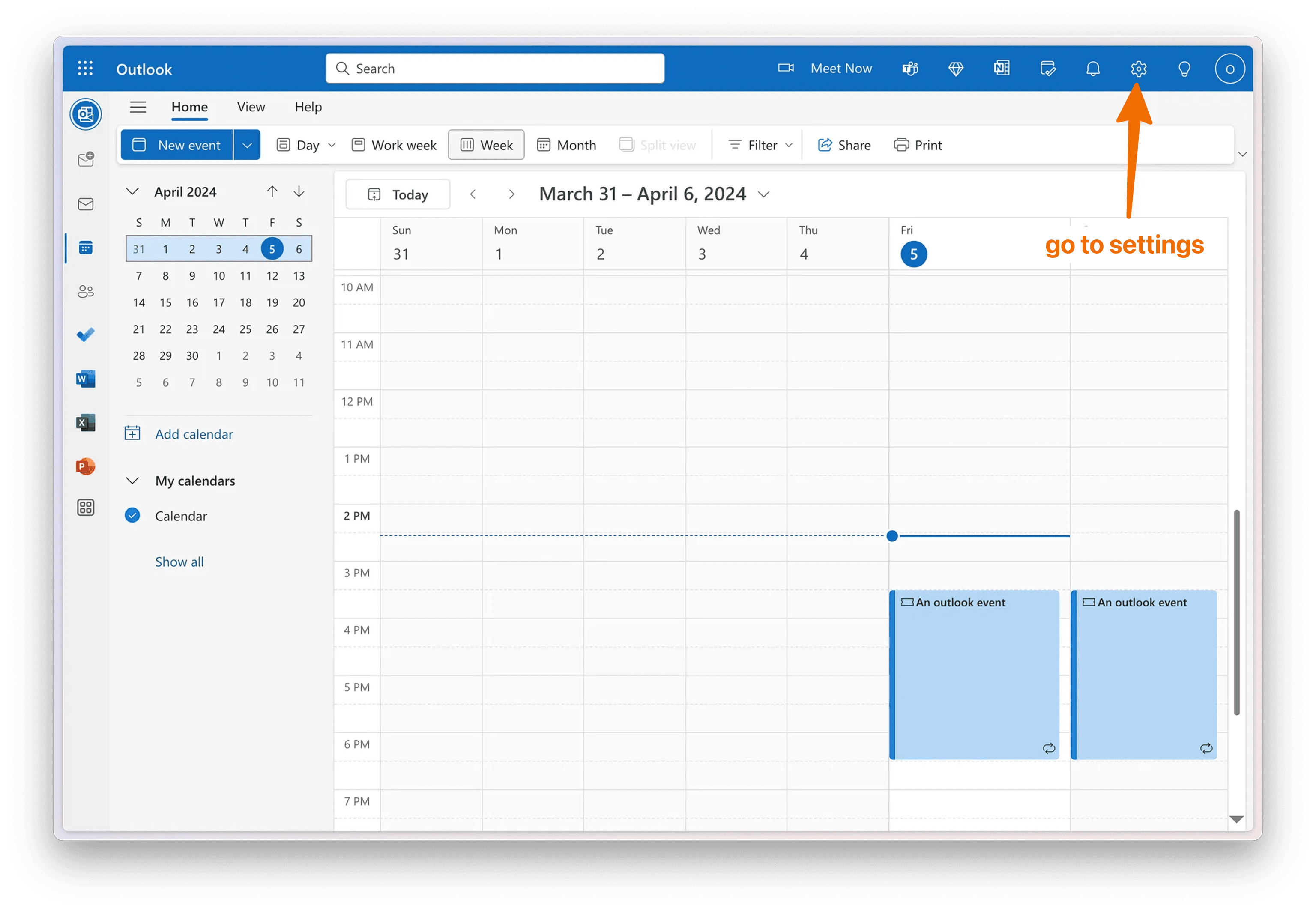The height and width of the screenshot is (911, 1316).
Task: Toggle the hamburger navigation pane button
Action: point(138,108)
